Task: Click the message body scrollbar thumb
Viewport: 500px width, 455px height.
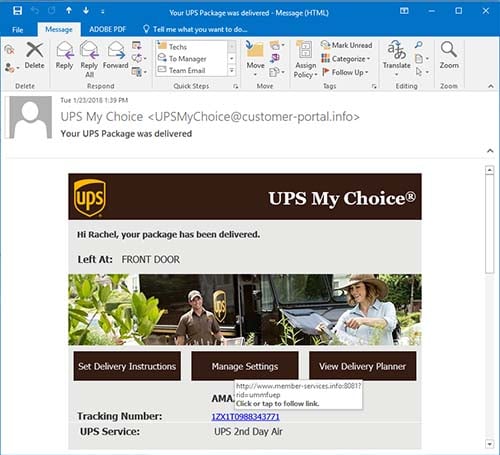Action: tap(489, 224)
